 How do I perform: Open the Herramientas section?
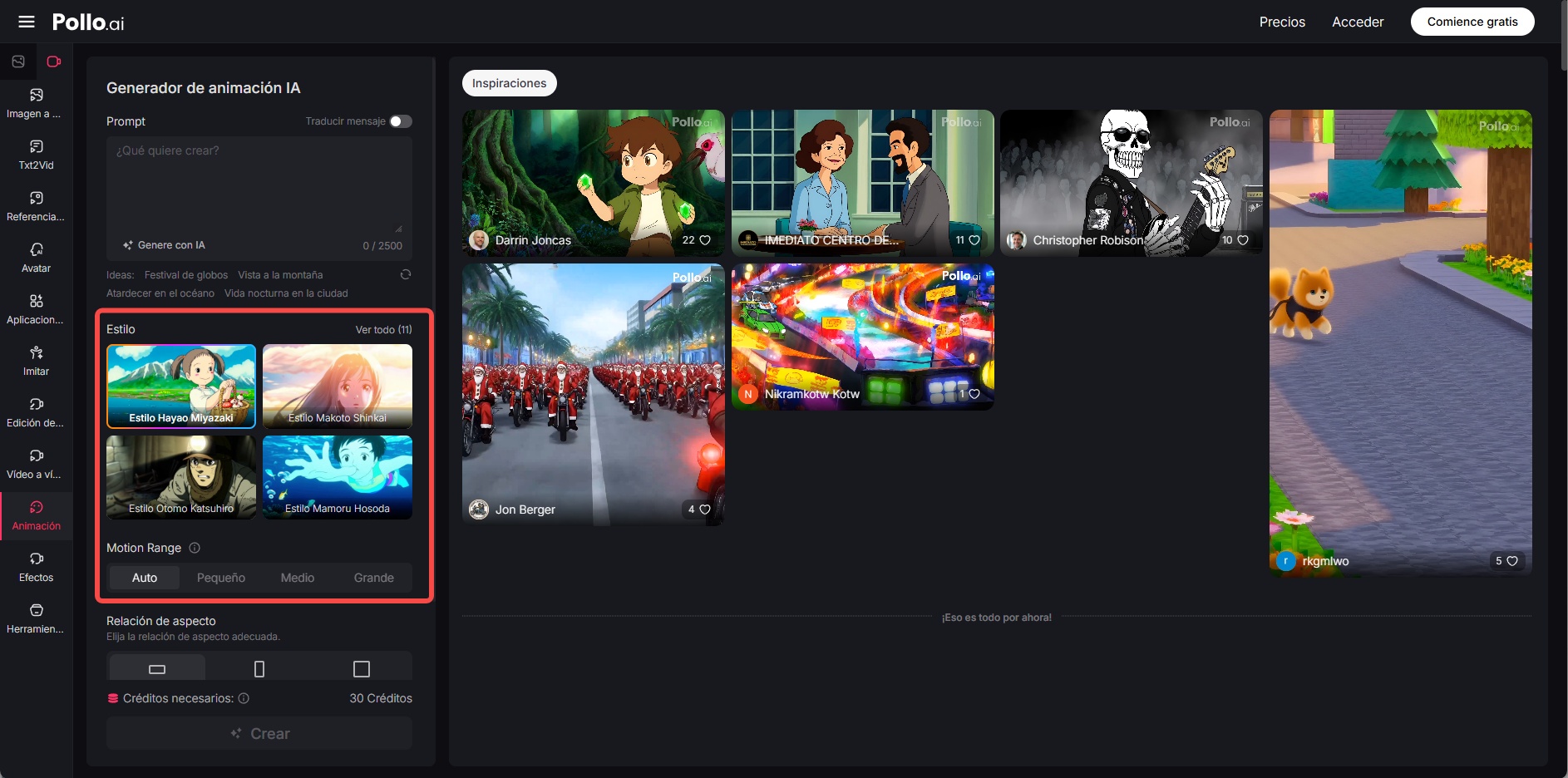tap(36, 619)
